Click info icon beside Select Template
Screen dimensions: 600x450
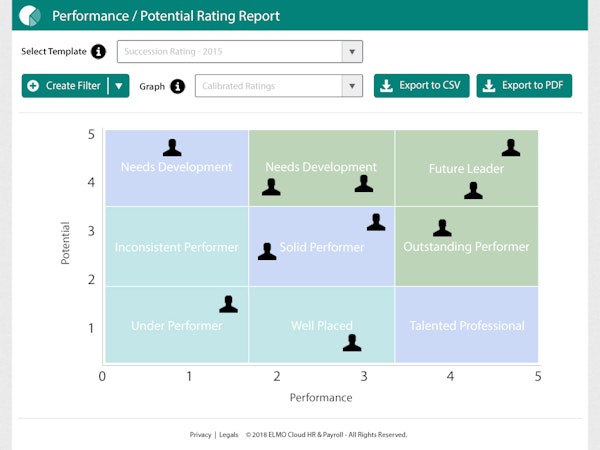[98, 52]
